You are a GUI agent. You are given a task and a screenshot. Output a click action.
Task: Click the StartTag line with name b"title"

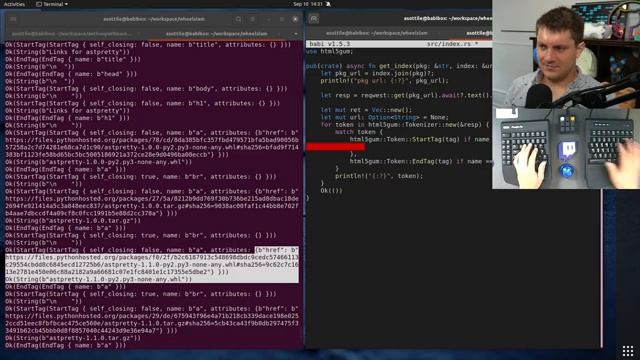point(148,44)
